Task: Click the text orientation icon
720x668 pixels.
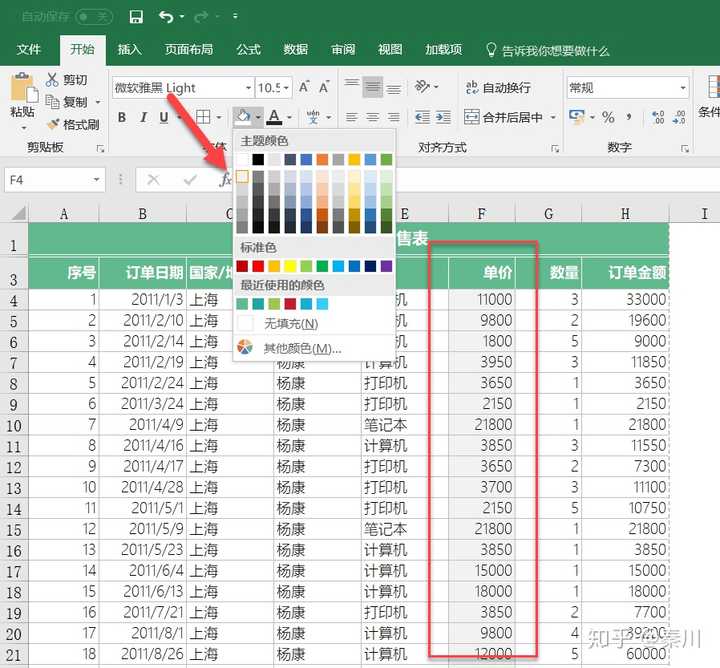Action: click(x=422, y=86)
